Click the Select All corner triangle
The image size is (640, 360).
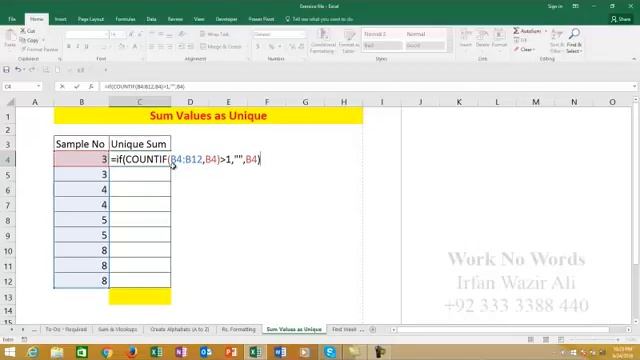point(11,102)
